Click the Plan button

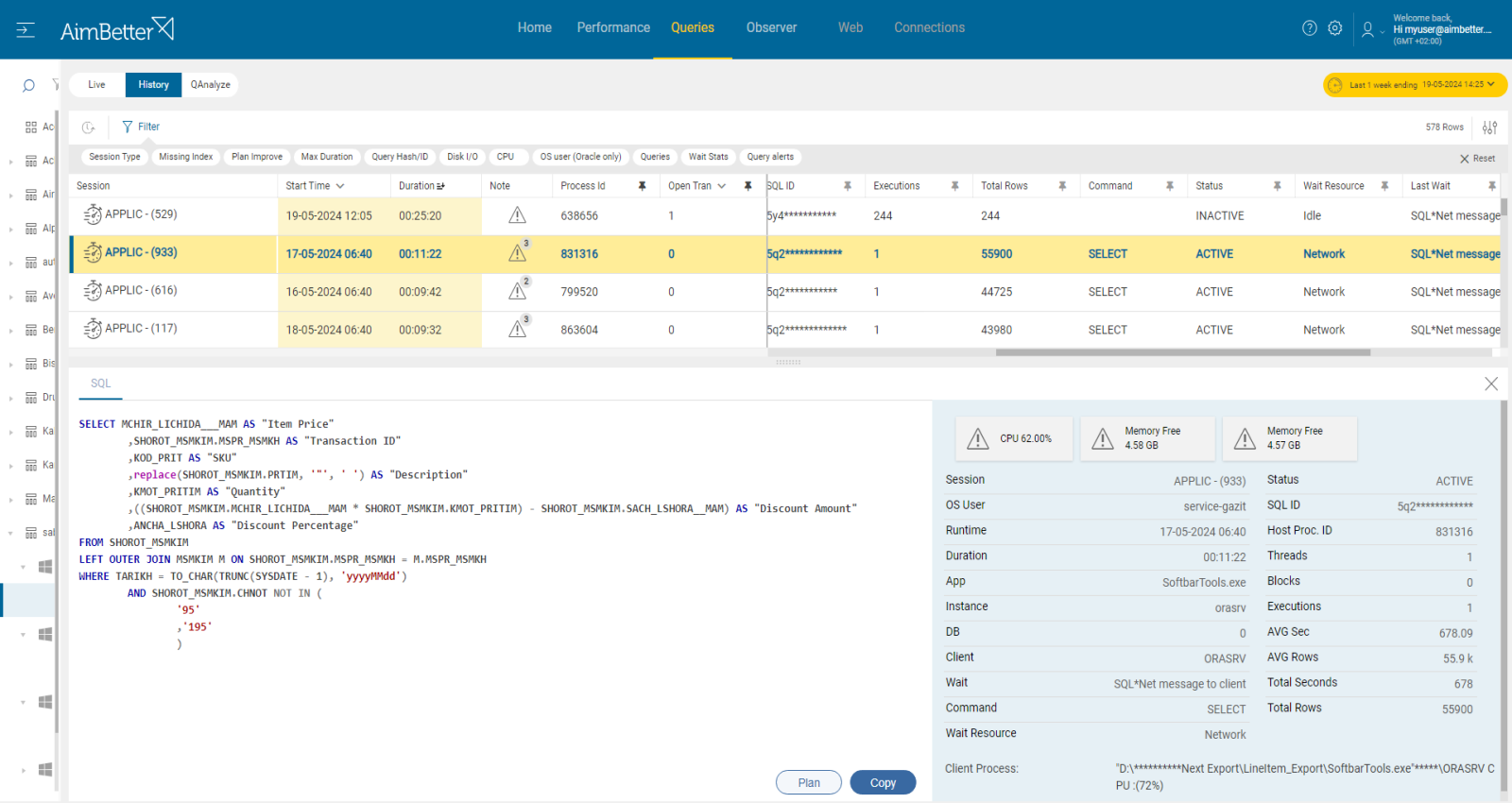(809, 782)
